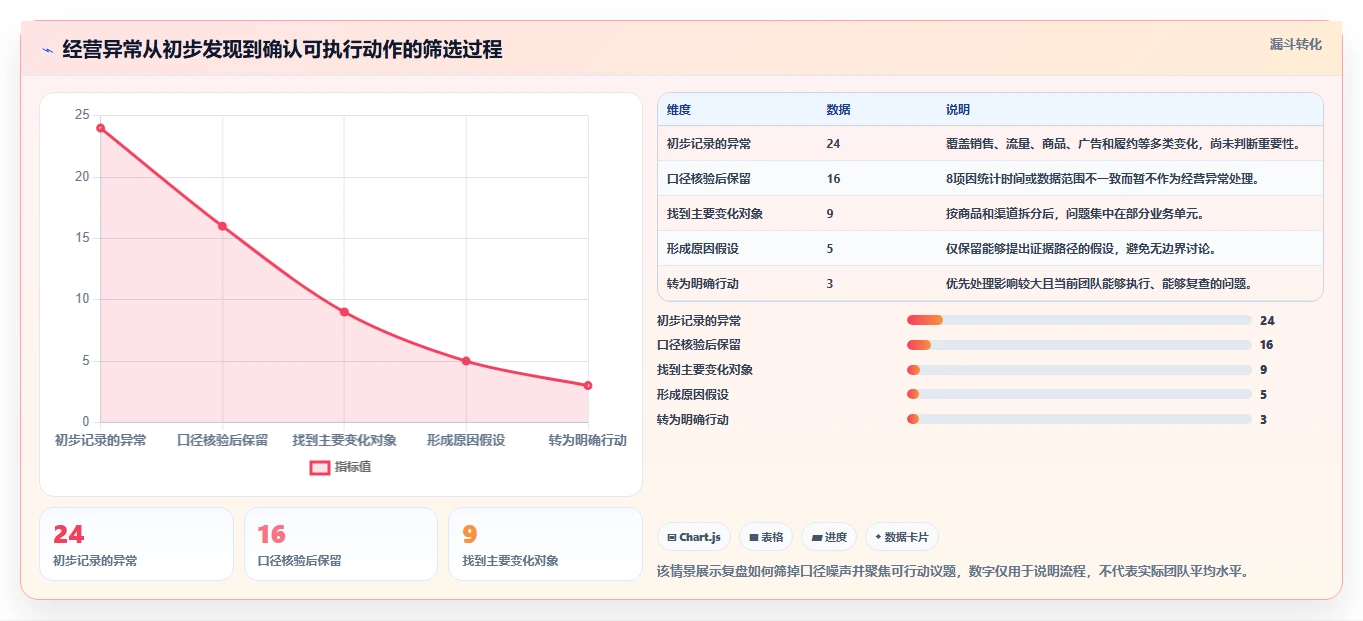Viewport: 1363px width, 621px height.
Task: Toggle the 指标值 legend item under the chart
Action: click(340, 467)
